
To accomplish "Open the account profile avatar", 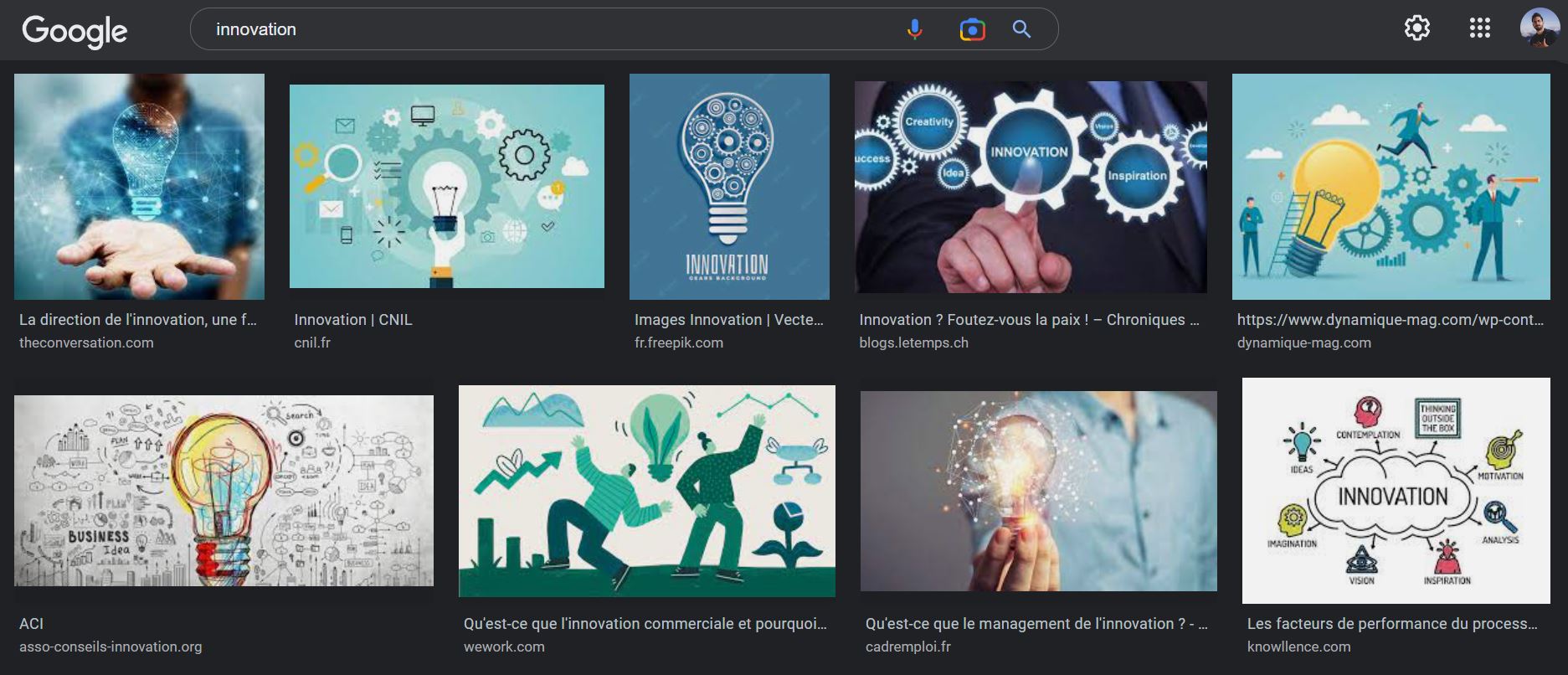I will (1540, 28).
